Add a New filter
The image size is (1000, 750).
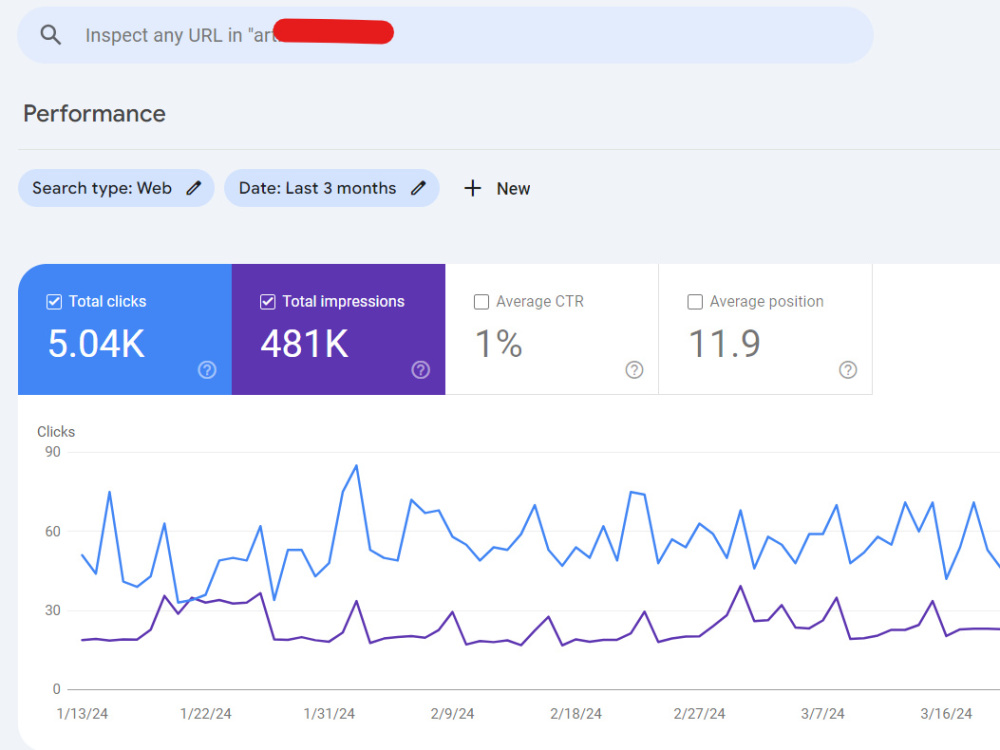(497, 188)
